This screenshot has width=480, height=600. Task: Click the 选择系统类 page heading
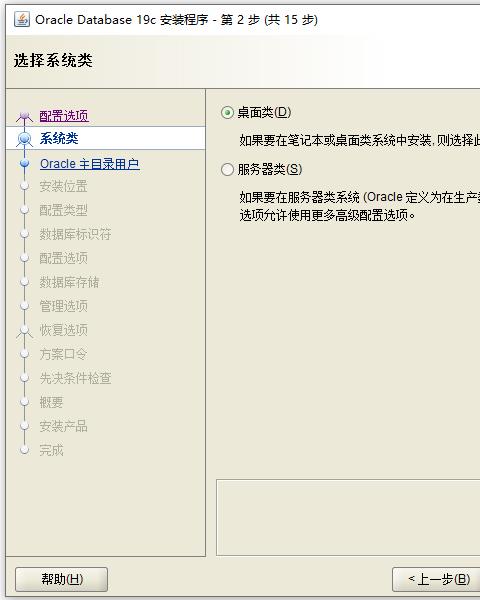pyautogui.click(x=53, y=60)
